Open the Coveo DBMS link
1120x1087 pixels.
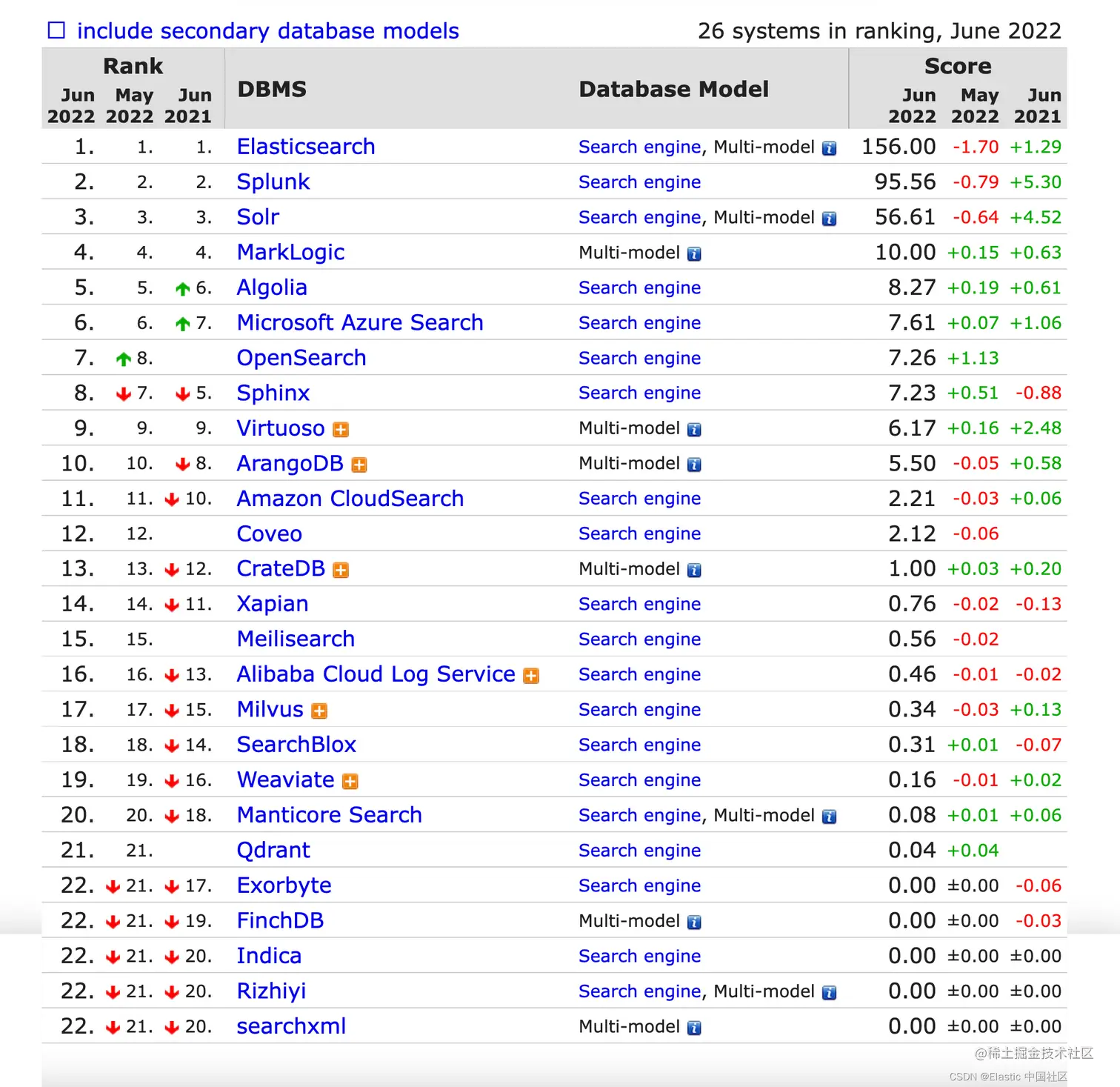click(270, 534)
